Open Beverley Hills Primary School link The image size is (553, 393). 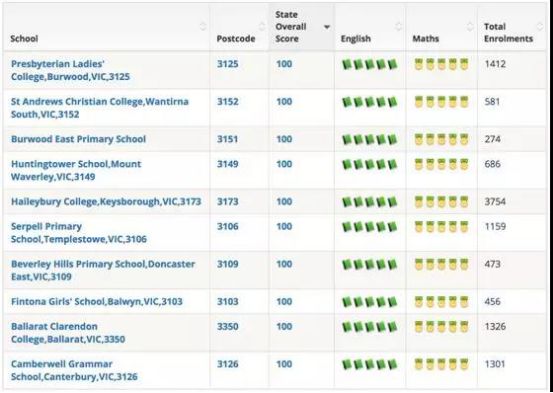click(x=103, y=270)
